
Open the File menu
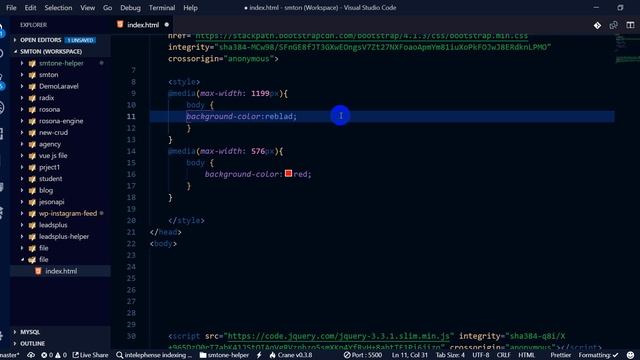(11, 8)
